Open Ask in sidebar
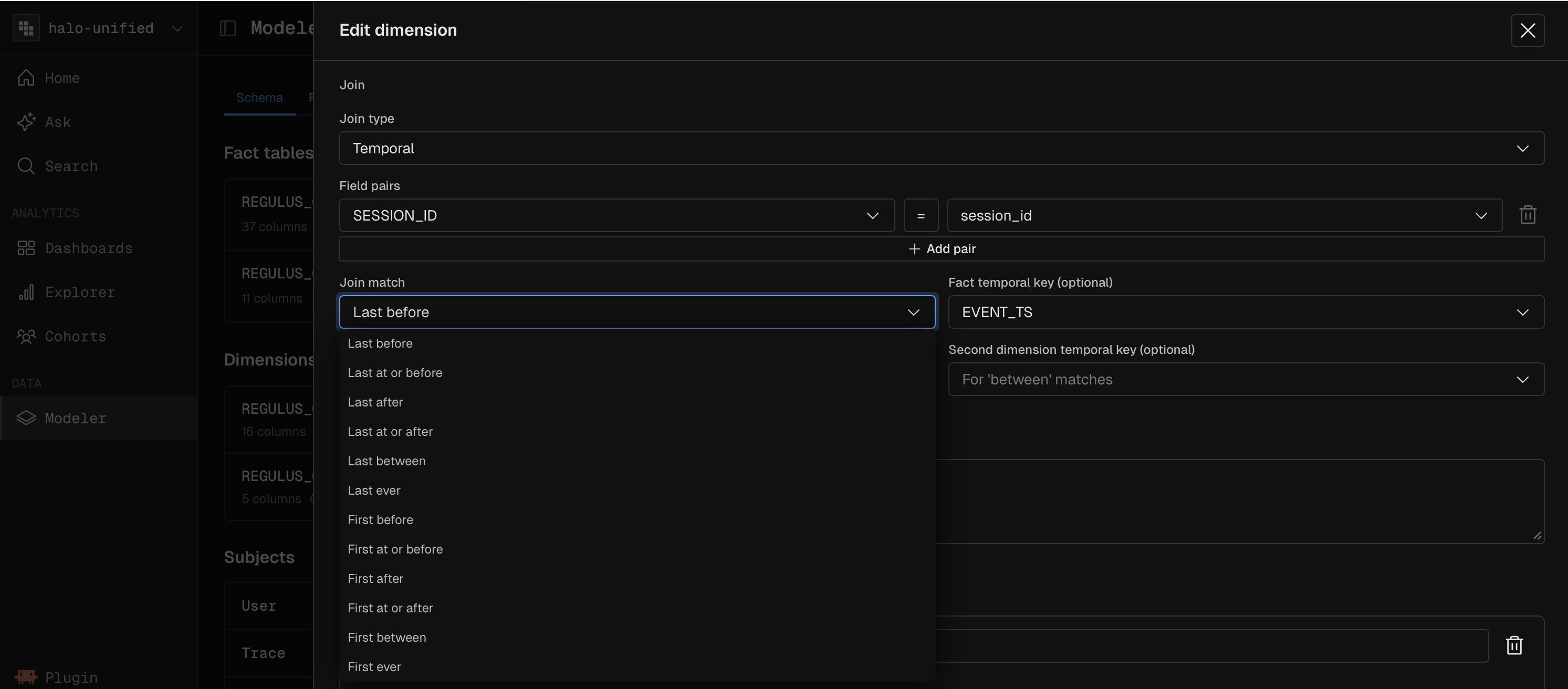1568x689 pixels. (99, 122)
